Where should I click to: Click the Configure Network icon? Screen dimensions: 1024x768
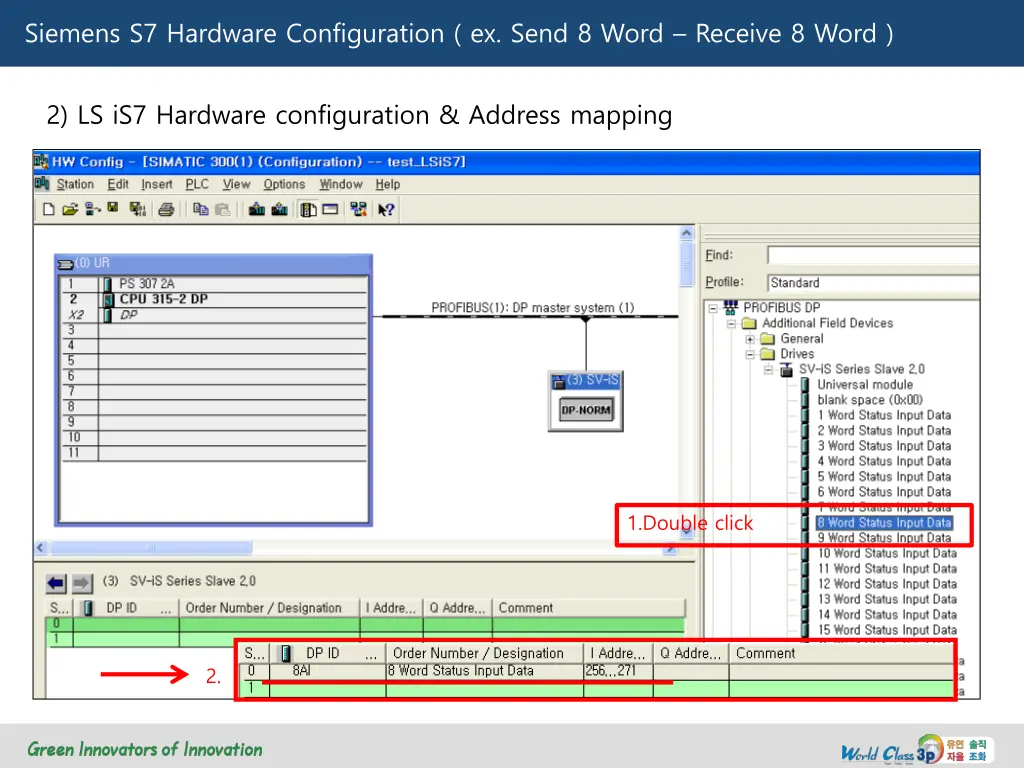pyautogui.click(x=358, y=210)
